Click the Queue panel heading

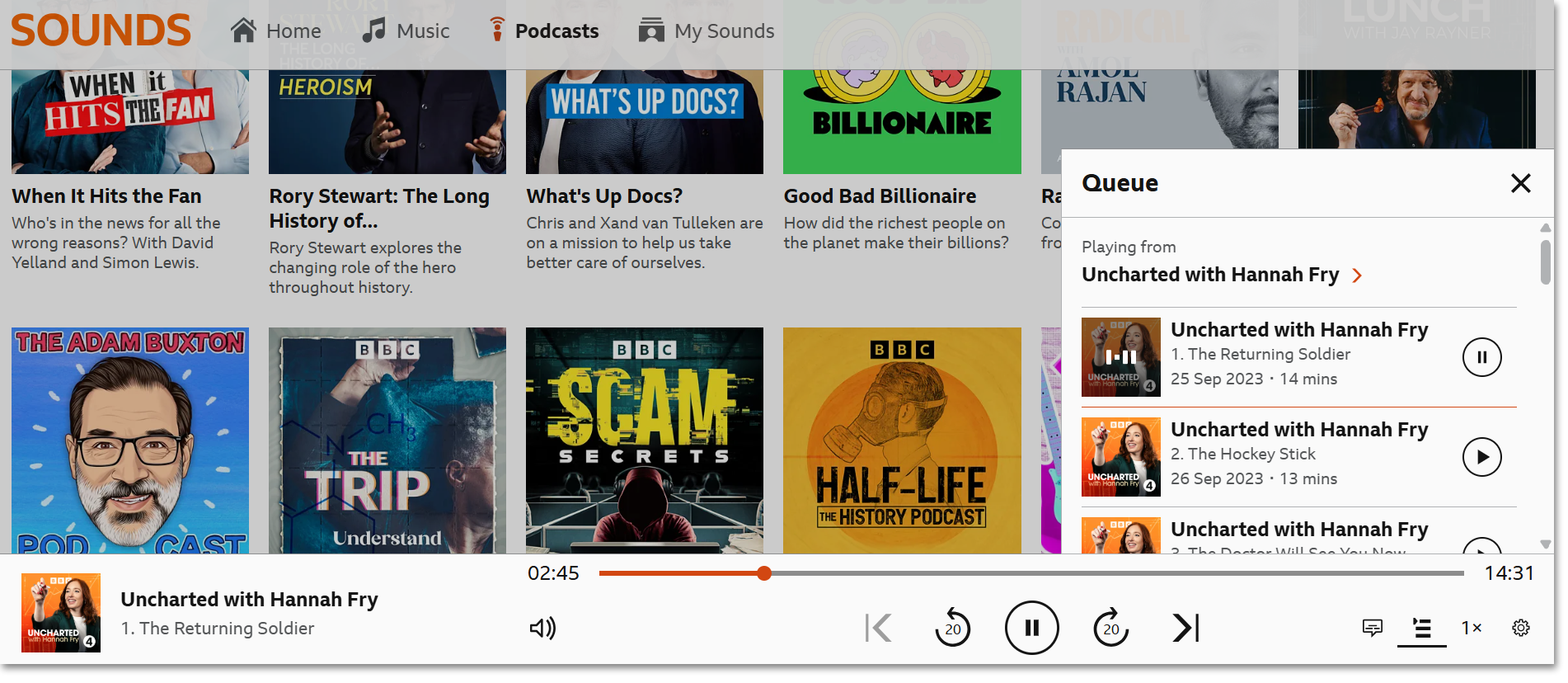click(x=1120, y=183)
